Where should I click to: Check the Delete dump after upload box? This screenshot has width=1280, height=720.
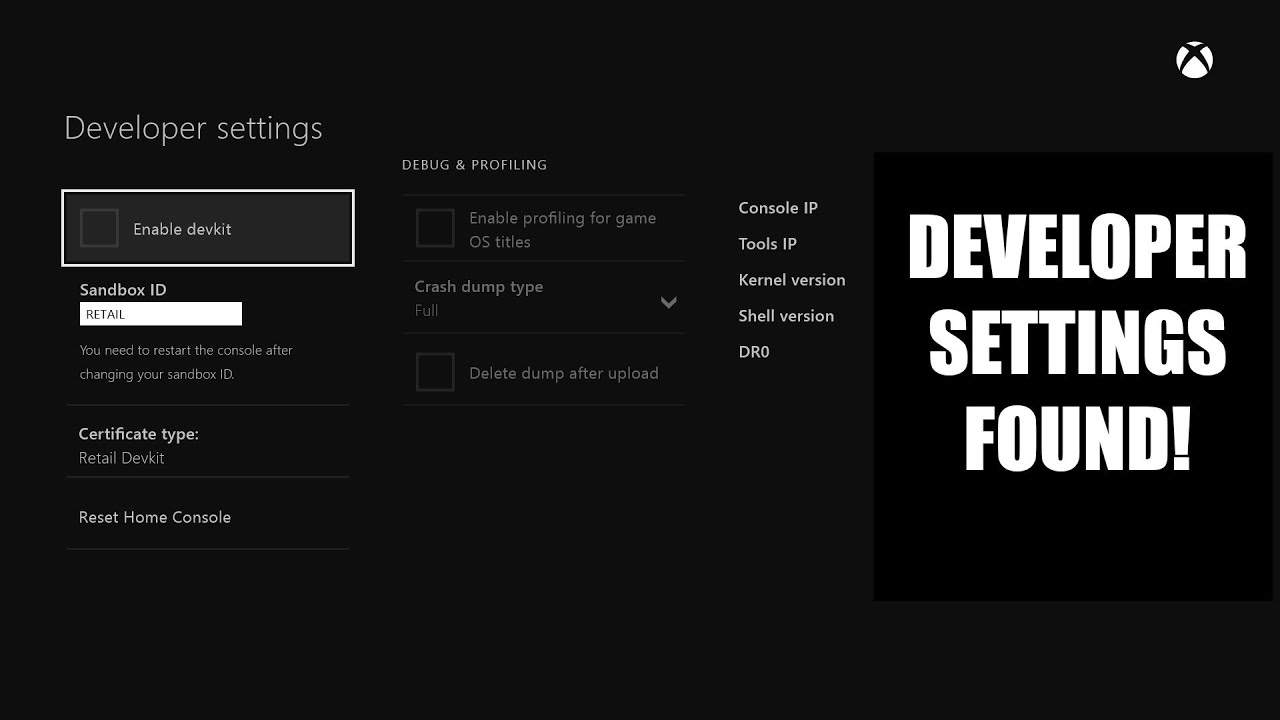[x=435, y=372]
